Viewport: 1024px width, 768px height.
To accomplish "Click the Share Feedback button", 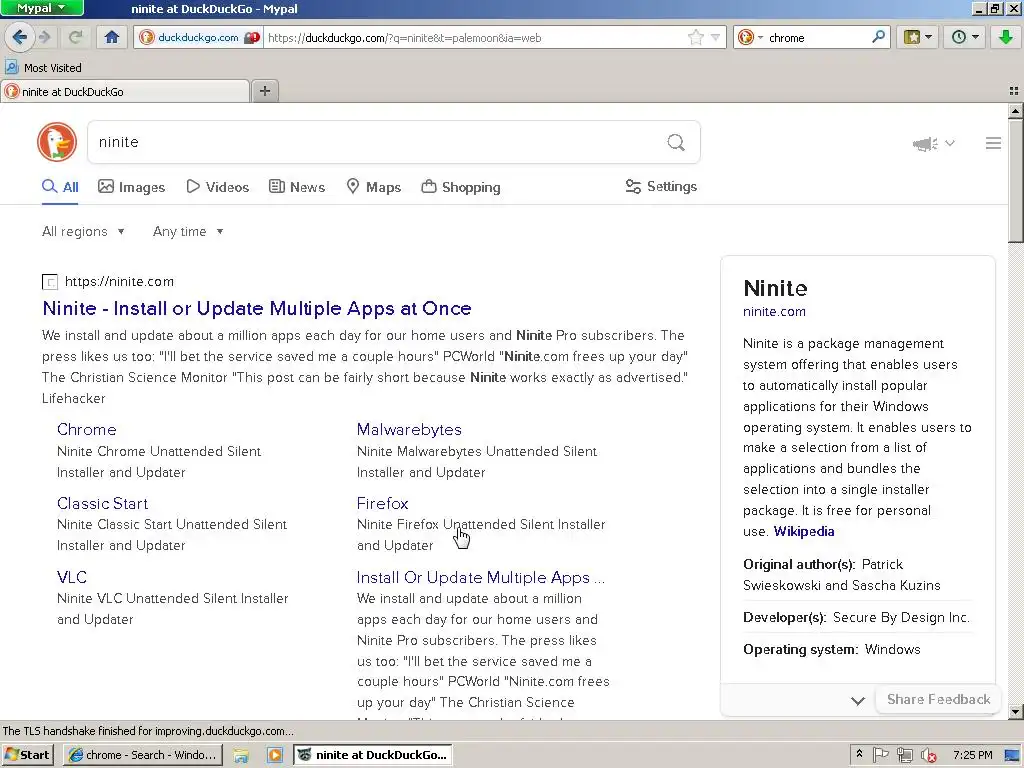I will point(938,699).
